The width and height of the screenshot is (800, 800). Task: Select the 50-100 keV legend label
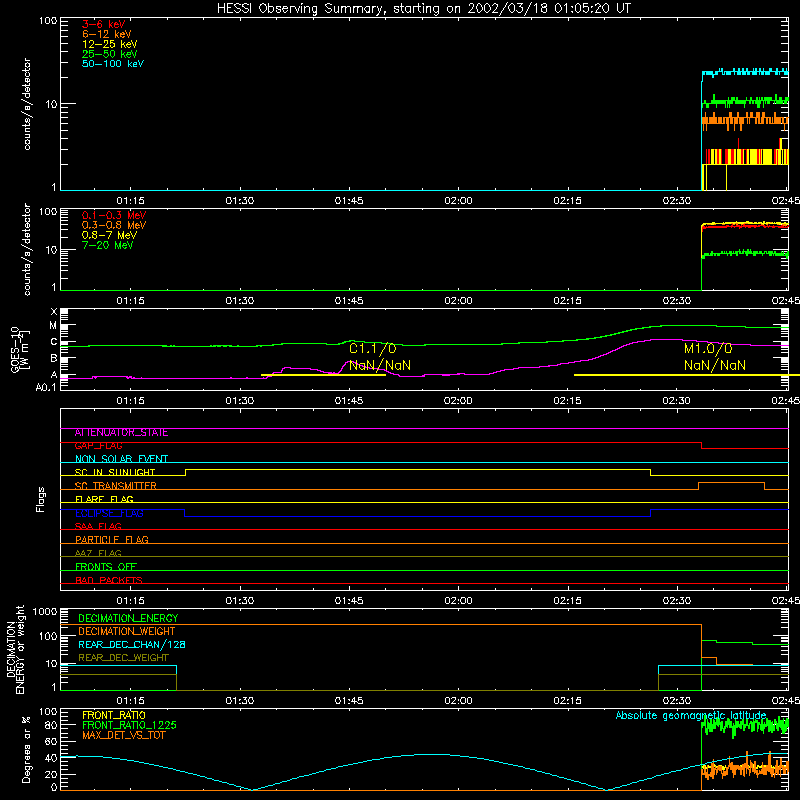click(113, 64)
